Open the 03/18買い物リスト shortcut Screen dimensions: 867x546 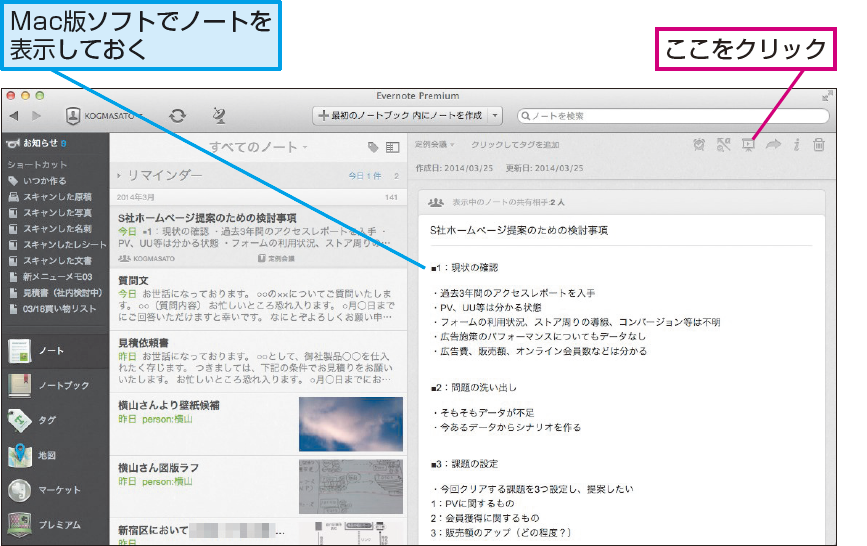pyautogui.click(x=53, y=309)
